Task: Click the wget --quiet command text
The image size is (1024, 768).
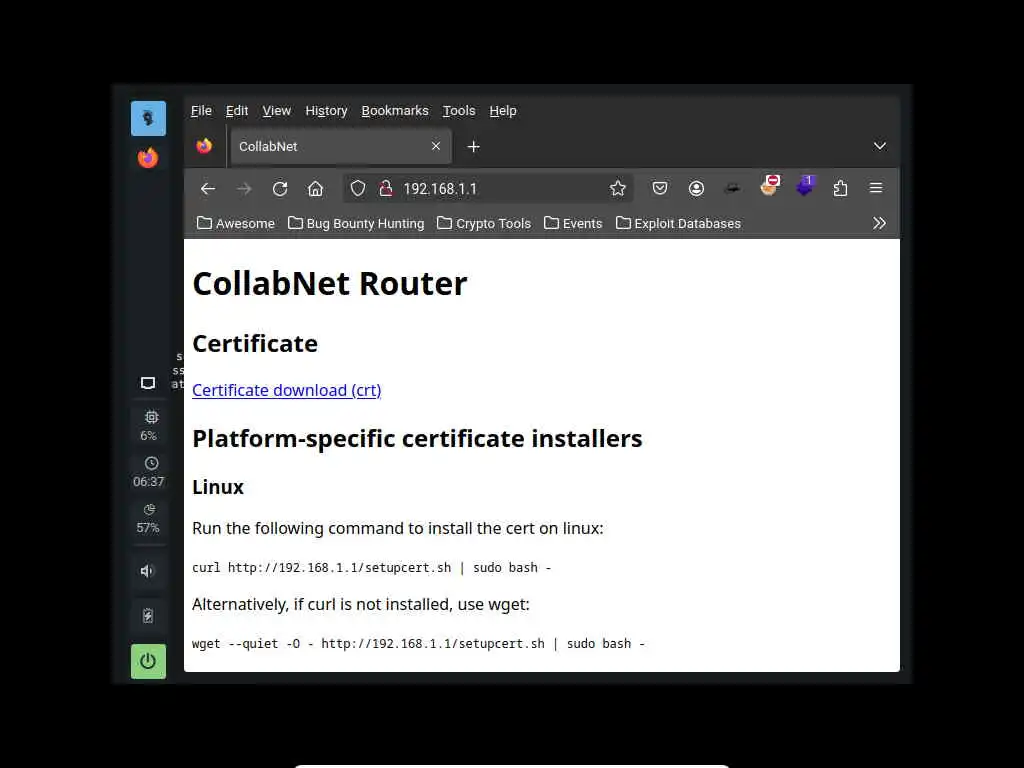Action: tap(419, 644)
